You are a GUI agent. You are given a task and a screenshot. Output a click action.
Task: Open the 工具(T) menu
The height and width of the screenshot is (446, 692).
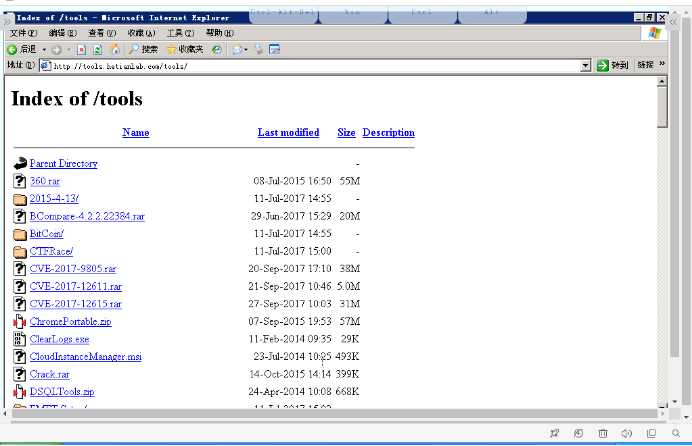pos(180,33)
